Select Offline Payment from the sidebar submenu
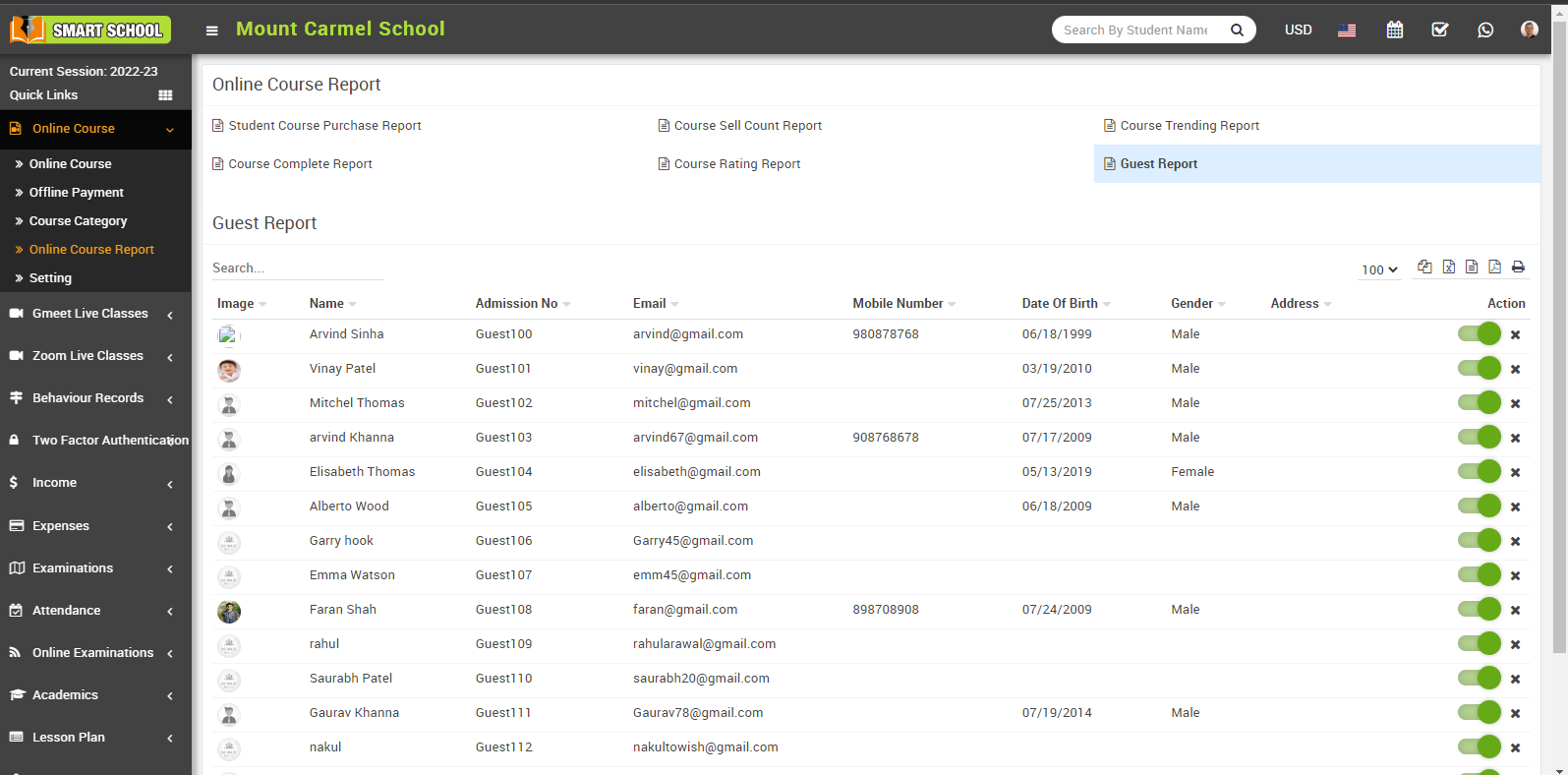This screenshot has width=1568, height=775. [76, 193]
